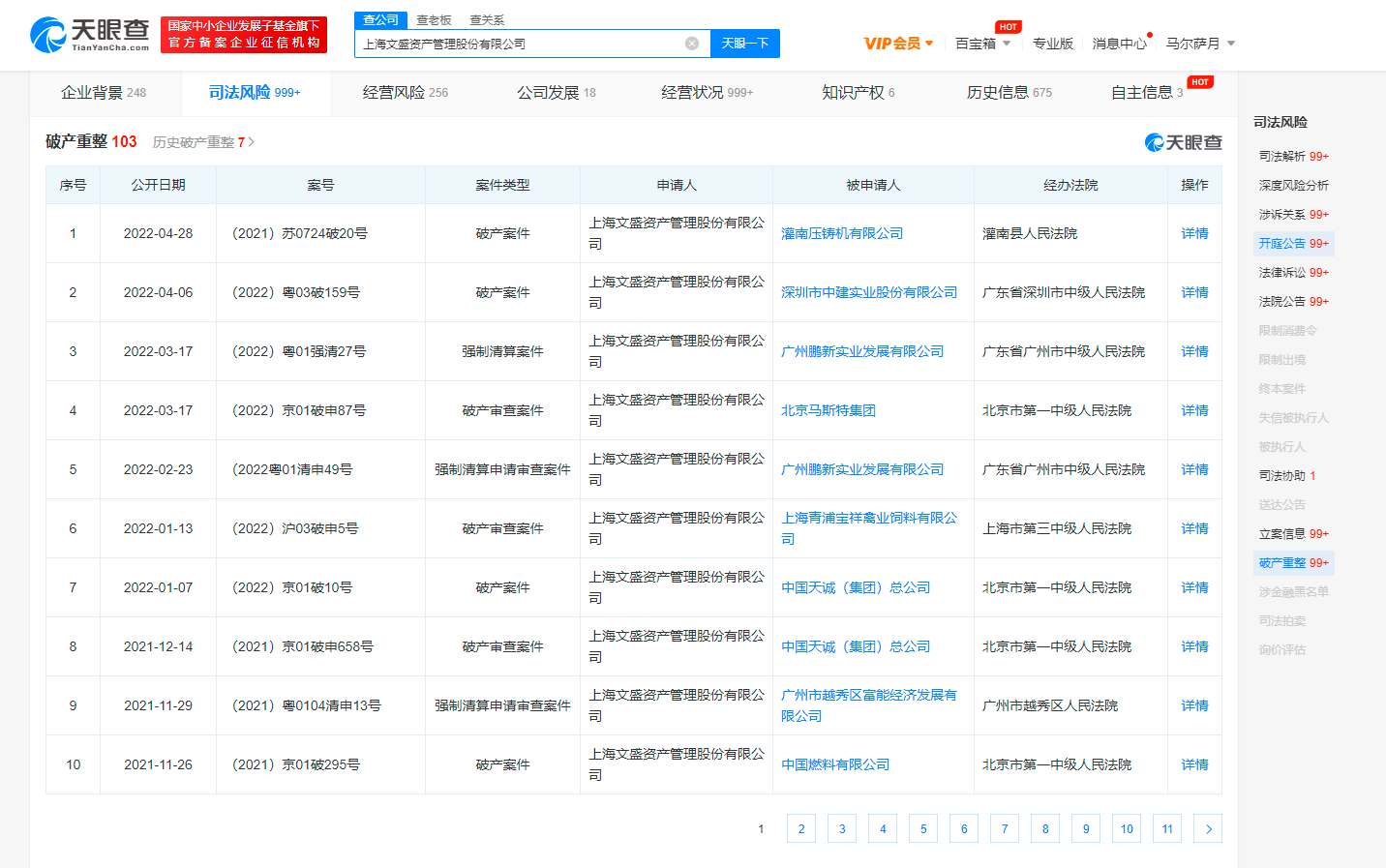Switch to the 自主信息 tab

pyautogui.click(x=1147, y=93)
